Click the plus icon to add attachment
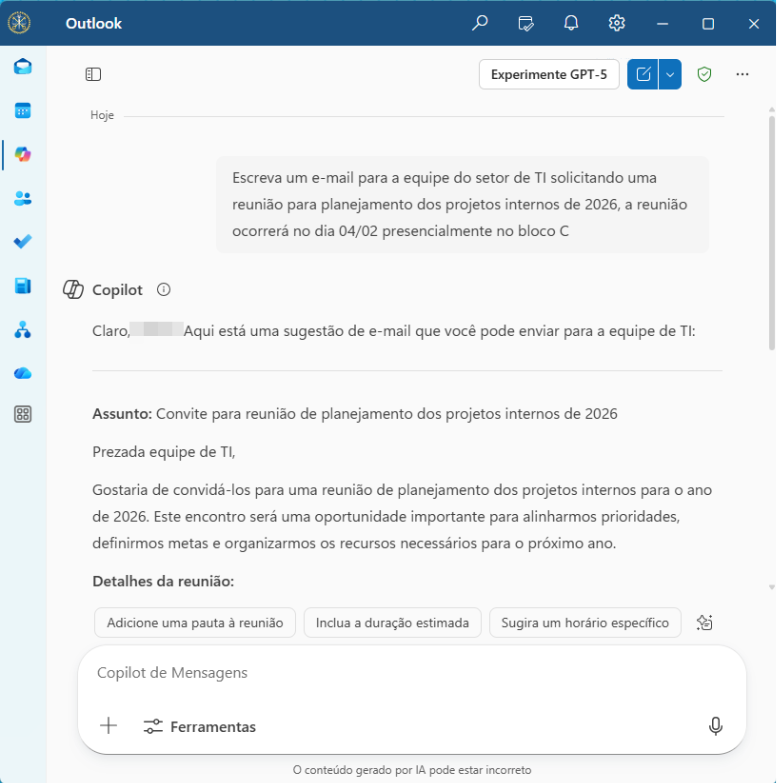 click(x=109, y=726)
